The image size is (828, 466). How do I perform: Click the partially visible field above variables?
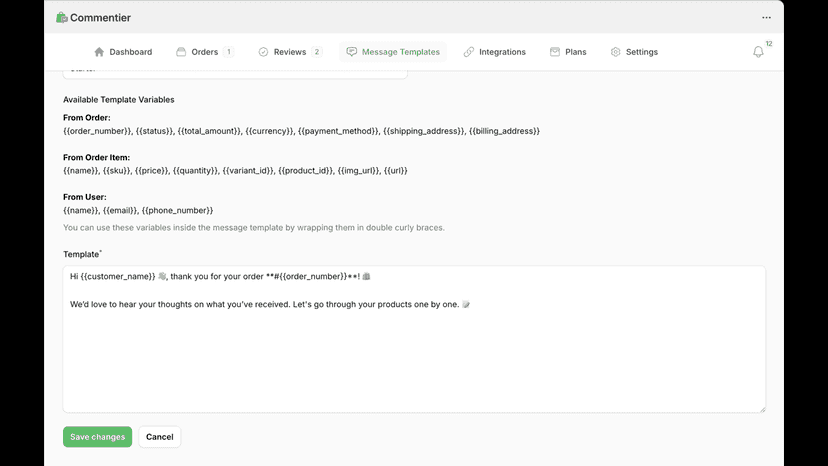coord(235,73)
